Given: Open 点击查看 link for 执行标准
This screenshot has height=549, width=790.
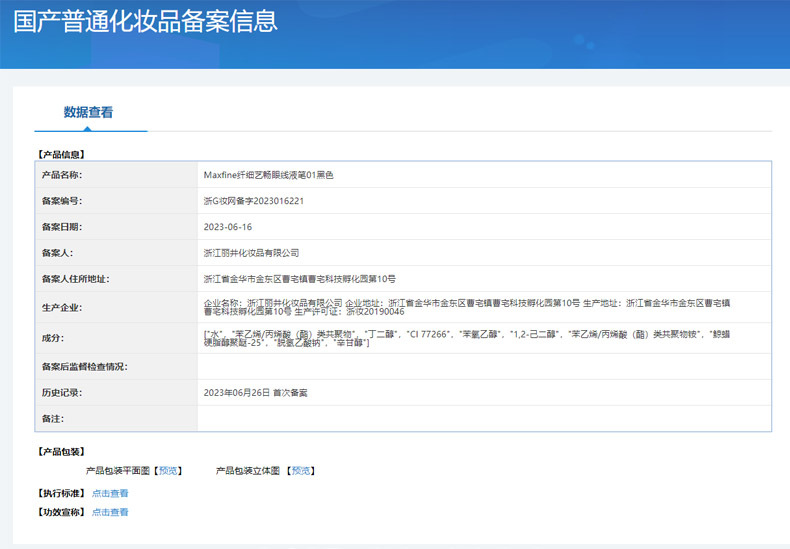Looking at the screenshot, I should pyautogui.click(x=110, y=494).
